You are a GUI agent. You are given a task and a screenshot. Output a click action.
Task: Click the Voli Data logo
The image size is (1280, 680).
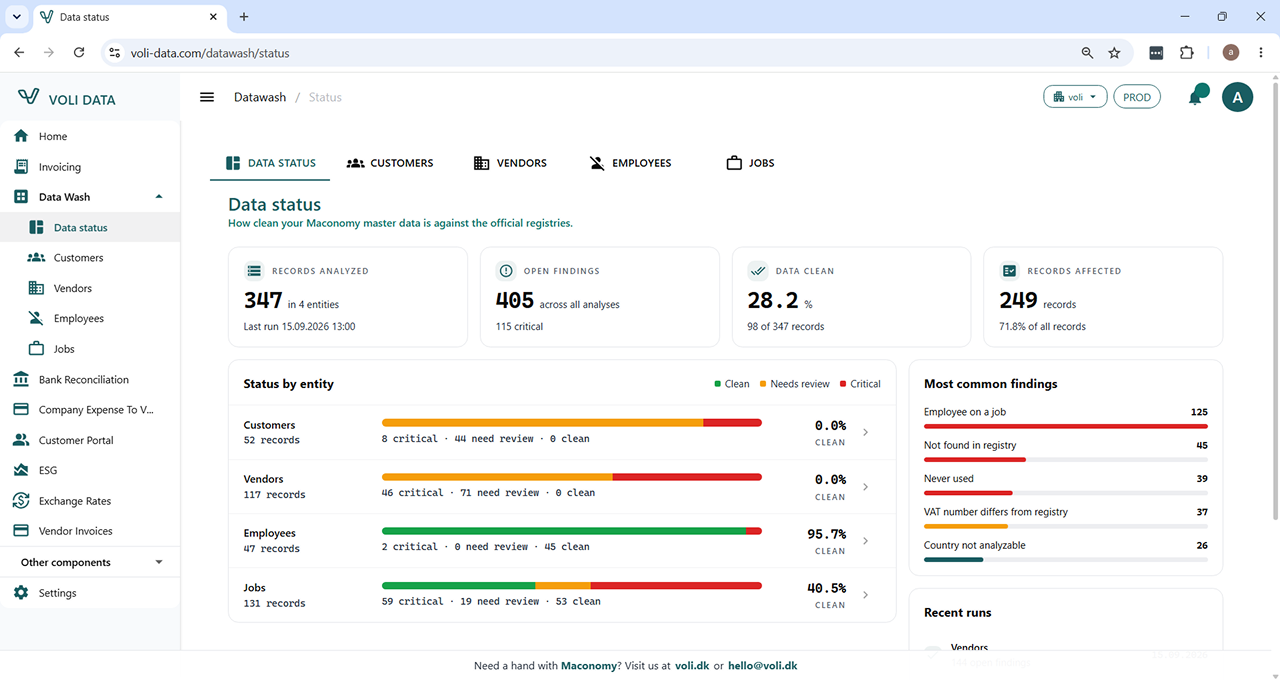tap(67, 98)
